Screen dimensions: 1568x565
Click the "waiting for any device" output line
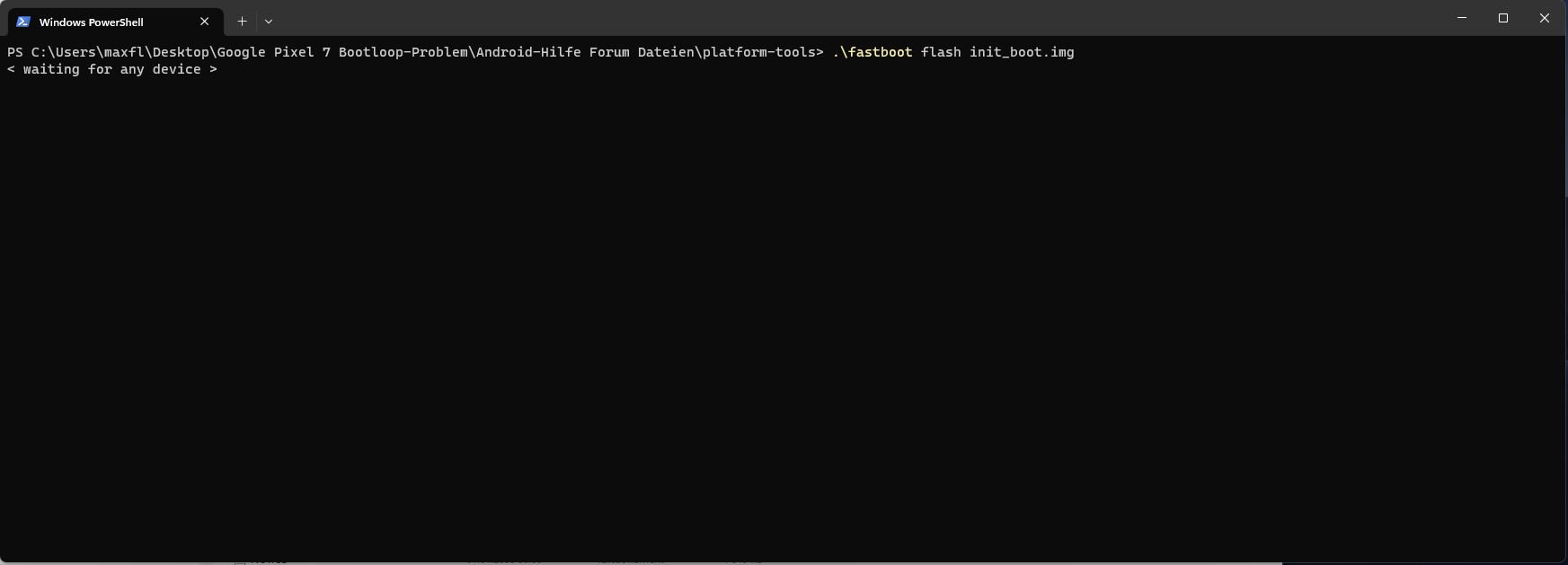click(x=112, y=69)
